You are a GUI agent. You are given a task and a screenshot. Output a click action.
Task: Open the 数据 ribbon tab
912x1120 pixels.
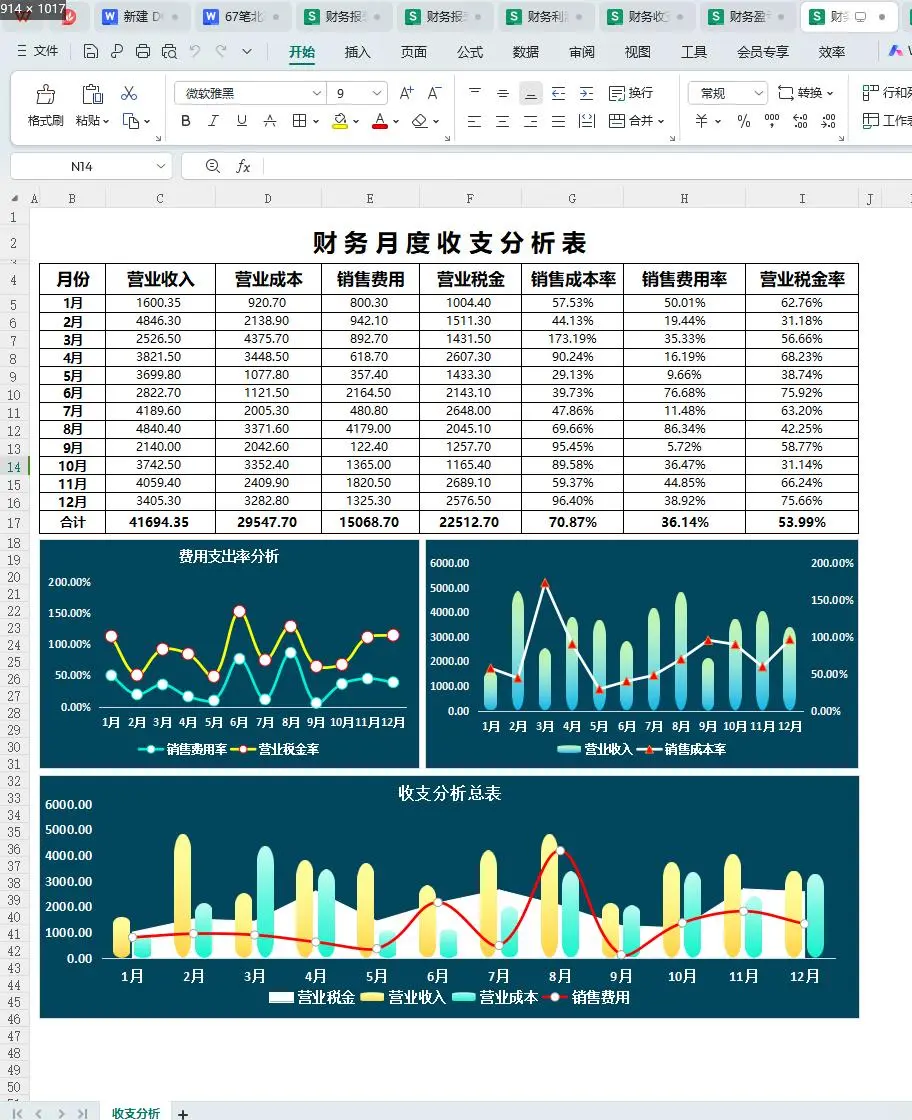(x=526, y=52)
